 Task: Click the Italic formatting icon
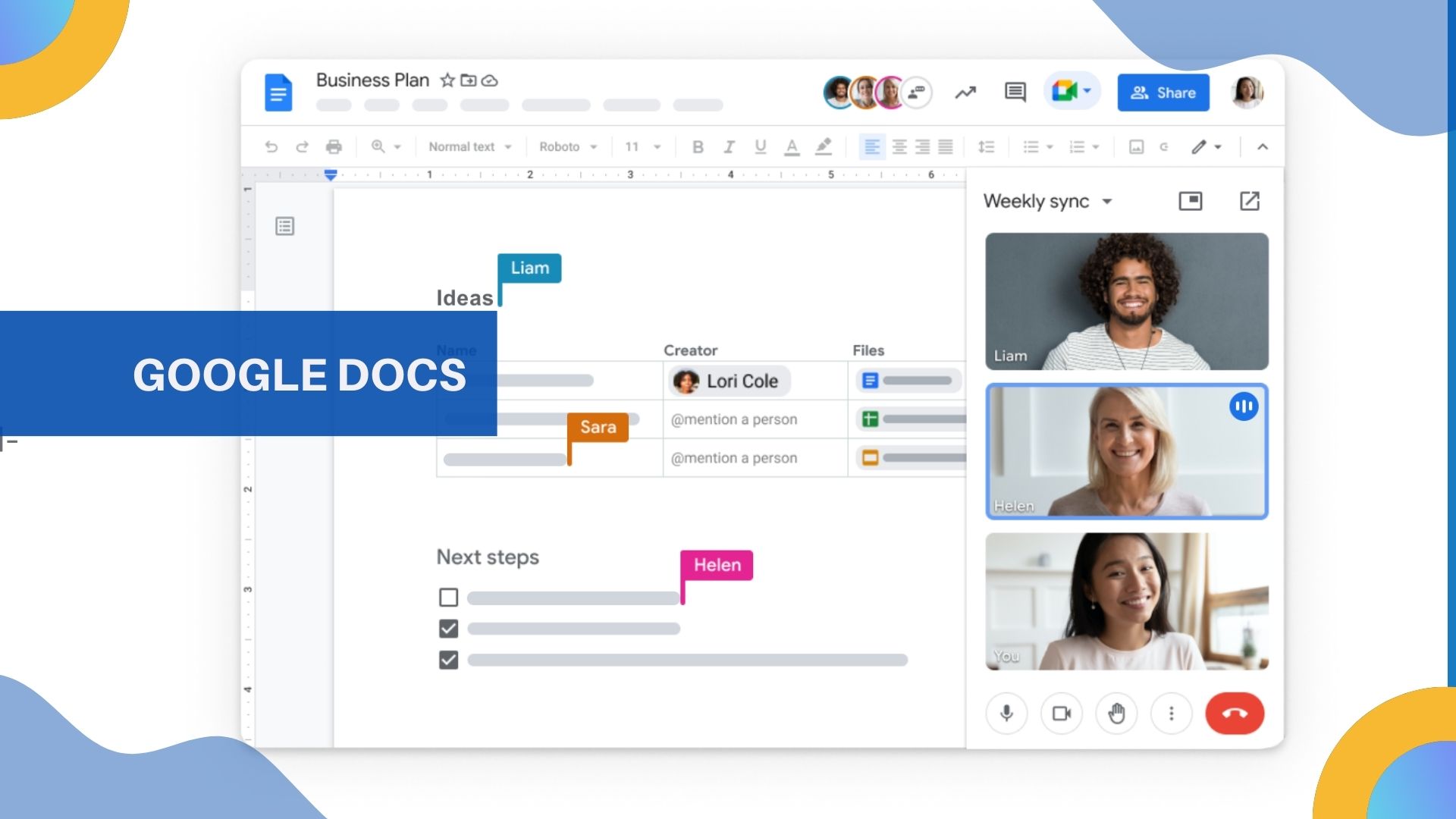click(x=729, y=147)
